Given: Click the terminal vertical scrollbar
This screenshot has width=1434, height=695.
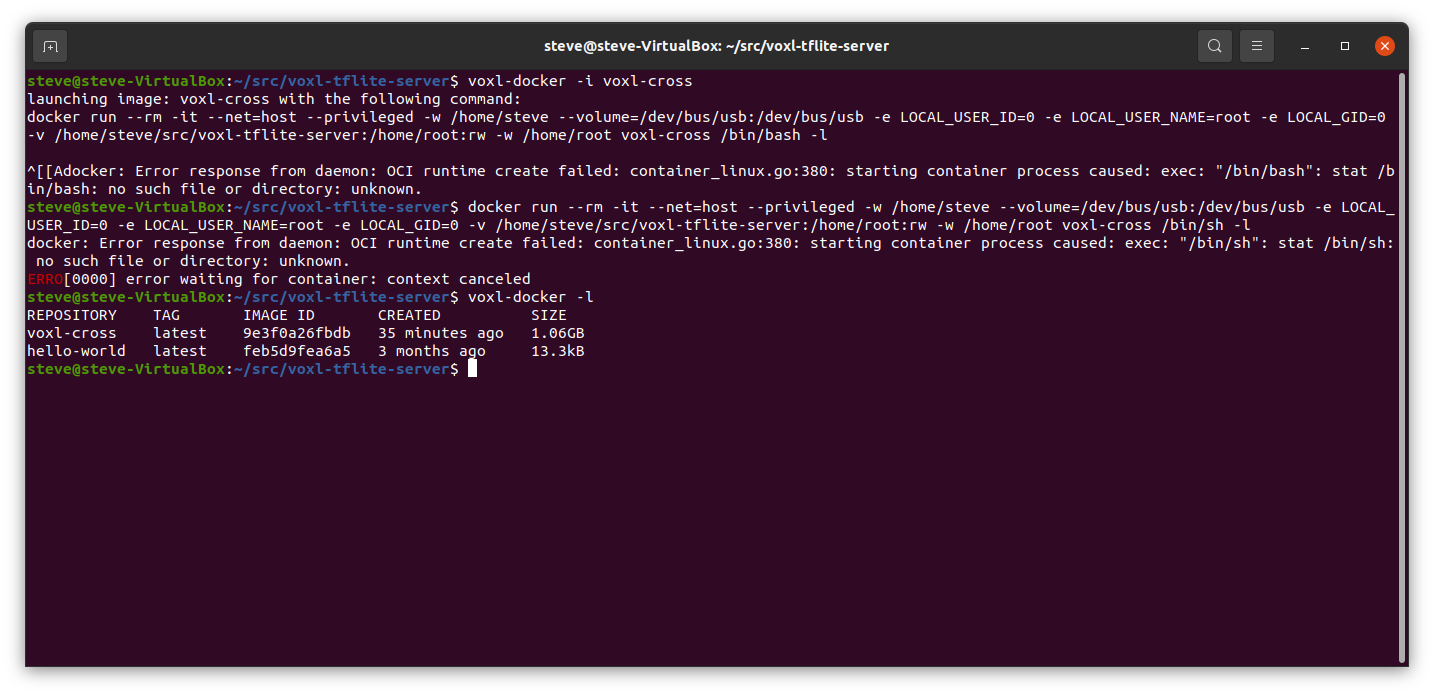Looking at the screenshot, I should (x=1402, y=367).
